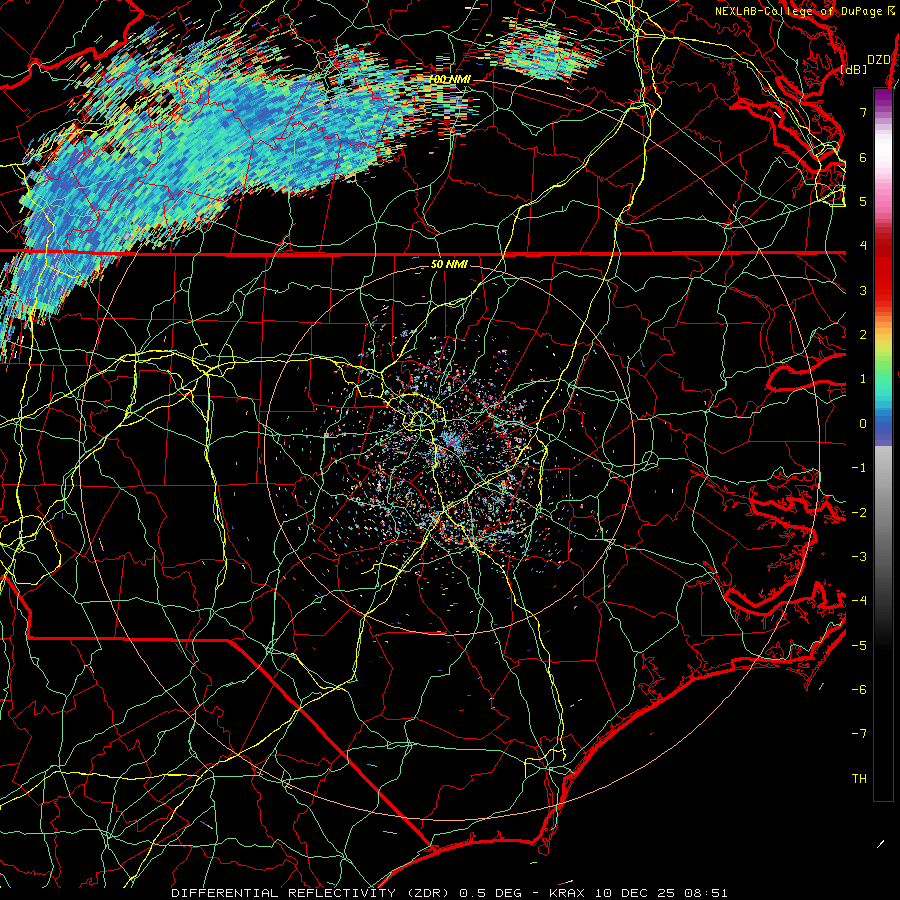Click the 08:51 timestamp
Screen dimensions: 900x900
pyautogui.click(x=708, y=893)
